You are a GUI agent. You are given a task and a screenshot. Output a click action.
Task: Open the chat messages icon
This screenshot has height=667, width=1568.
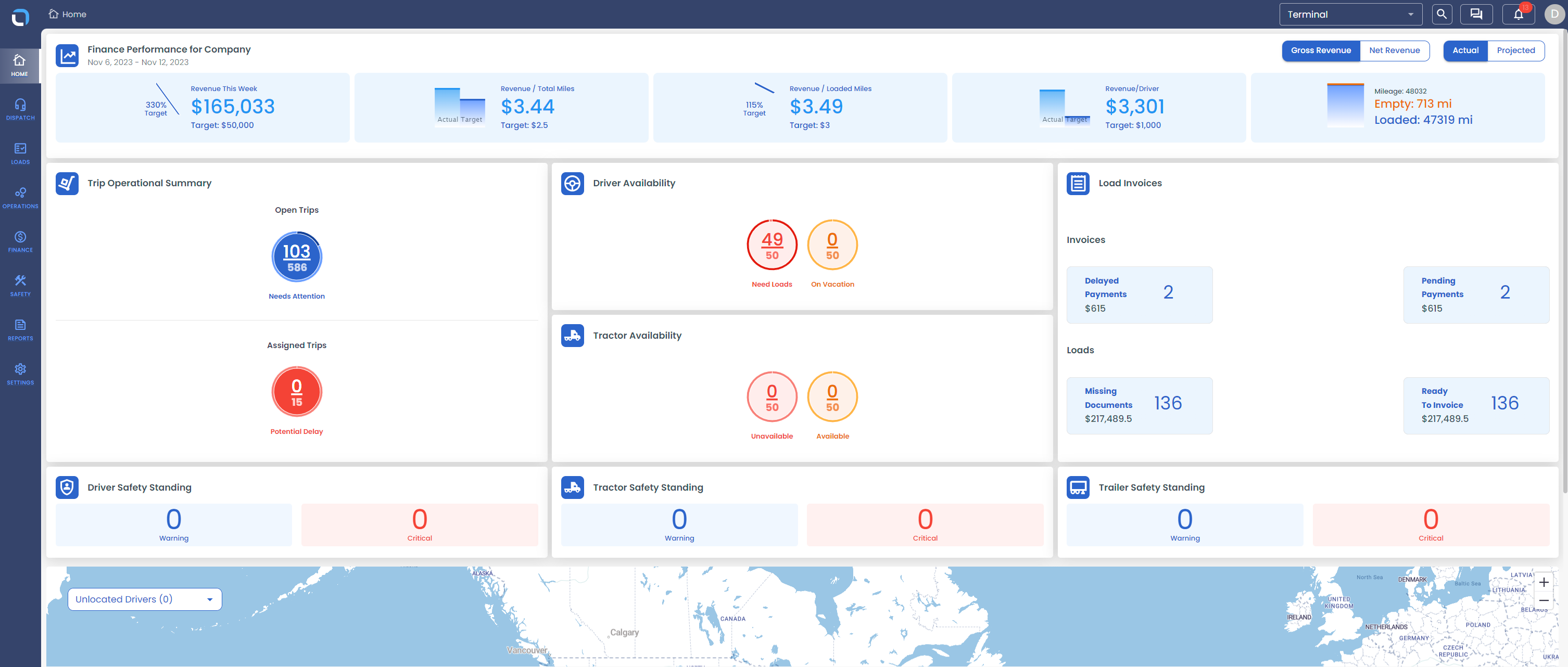pyautogui.click(x=1476, y=14)
